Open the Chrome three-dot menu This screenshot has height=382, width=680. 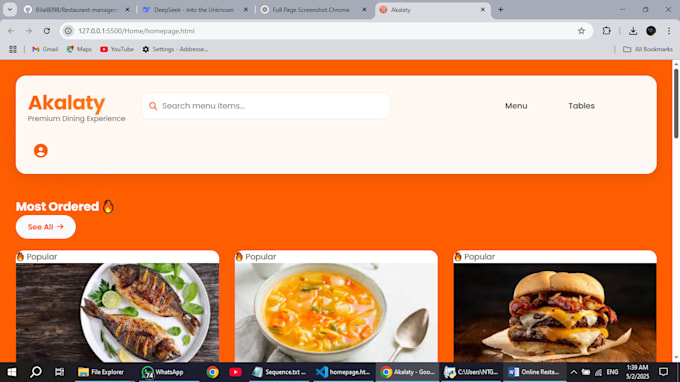pyautogui.click(x=669, y=31)
